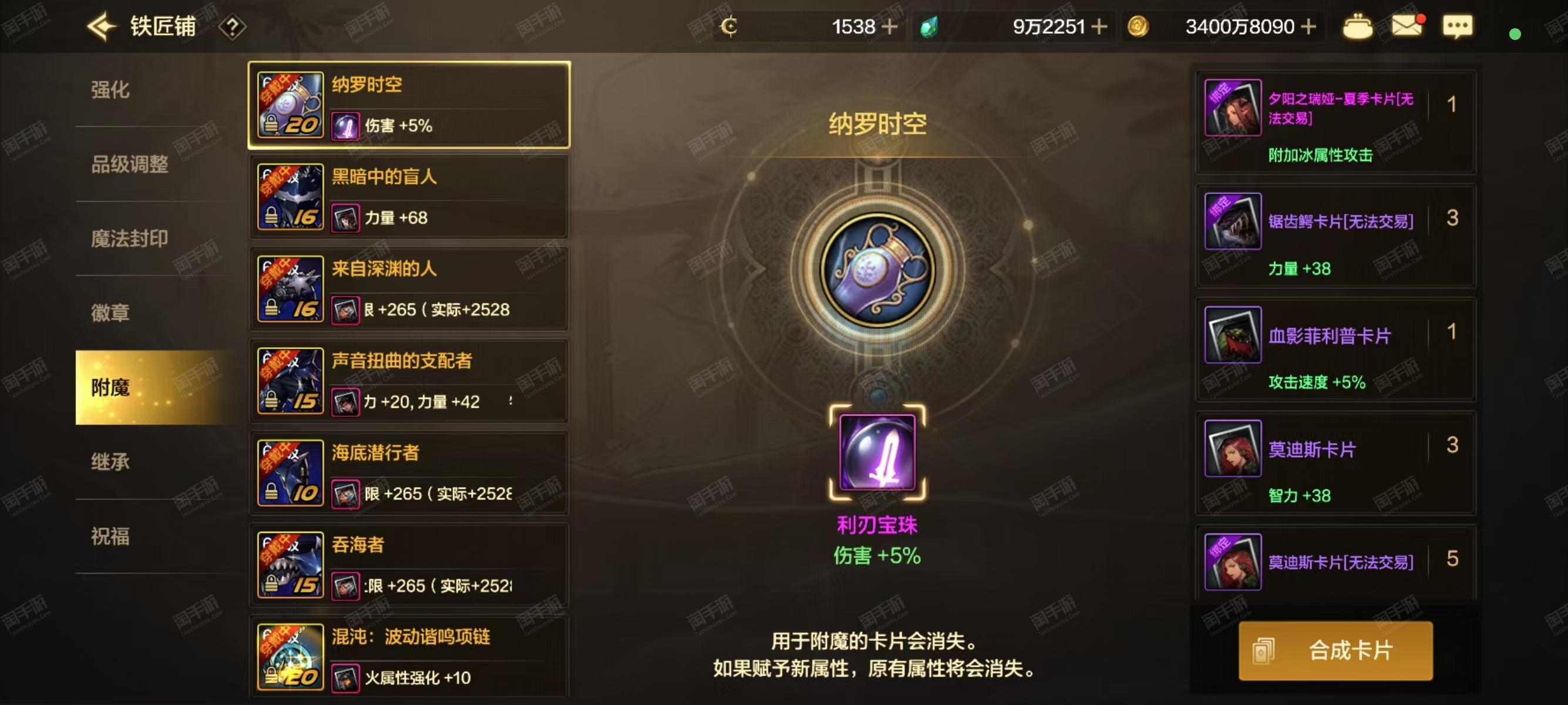1568x705 pixels.
Task: Open the chat bubble icon
Action: click(1457, 27)
